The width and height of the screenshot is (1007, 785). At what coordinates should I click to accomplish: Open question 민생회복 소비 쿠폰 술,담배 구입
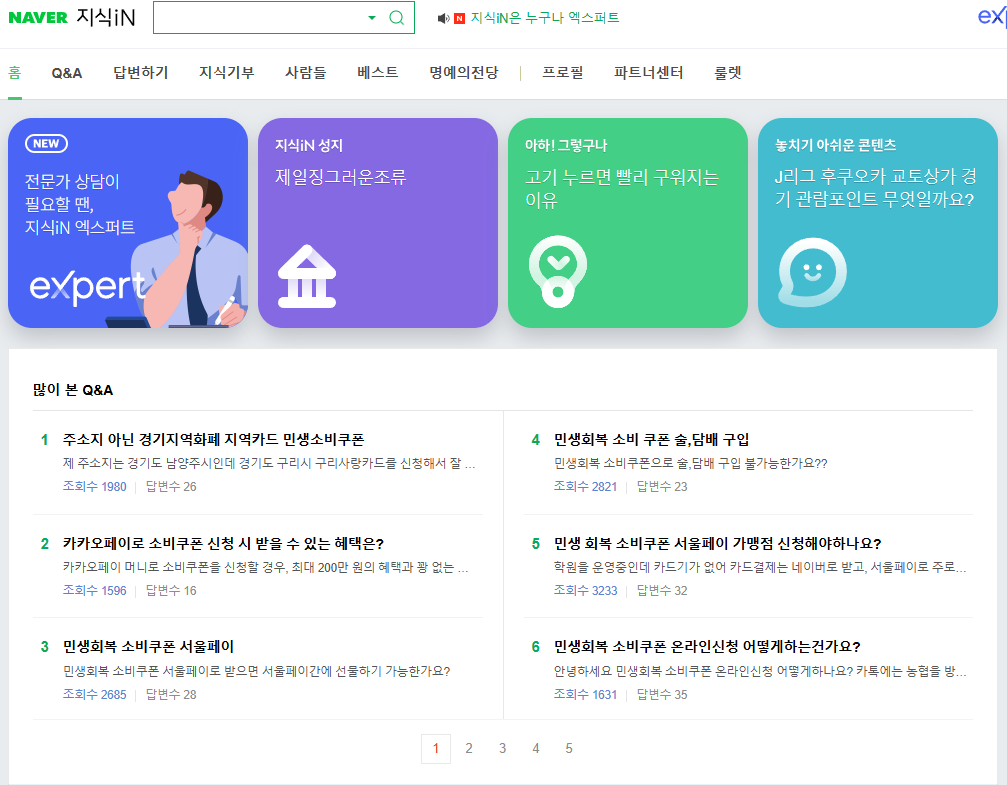(x=651, y=439)
